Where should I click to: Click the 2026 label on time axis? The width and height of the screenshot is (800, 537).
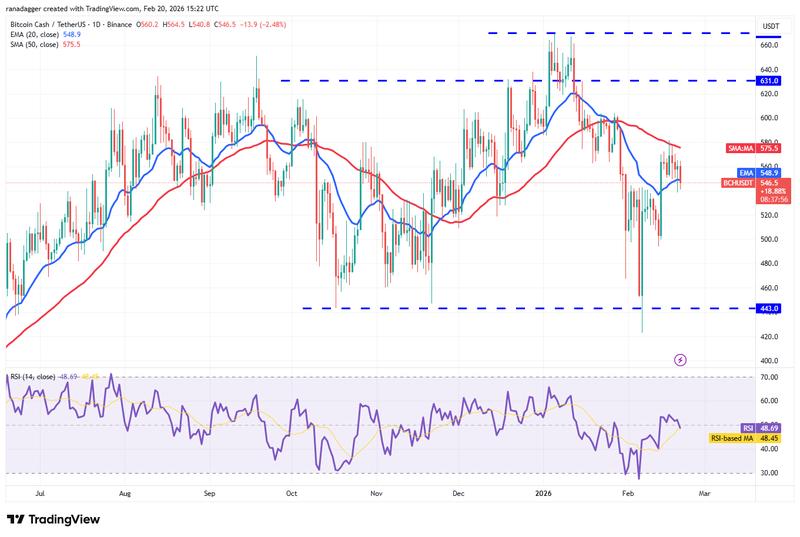click(545, 493)
